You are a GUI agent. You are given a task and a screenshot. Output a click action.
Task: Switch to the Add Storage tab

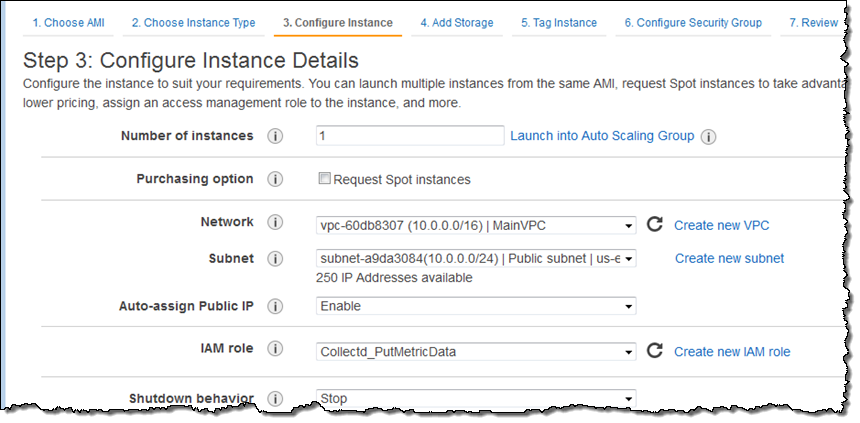(456, 22)
